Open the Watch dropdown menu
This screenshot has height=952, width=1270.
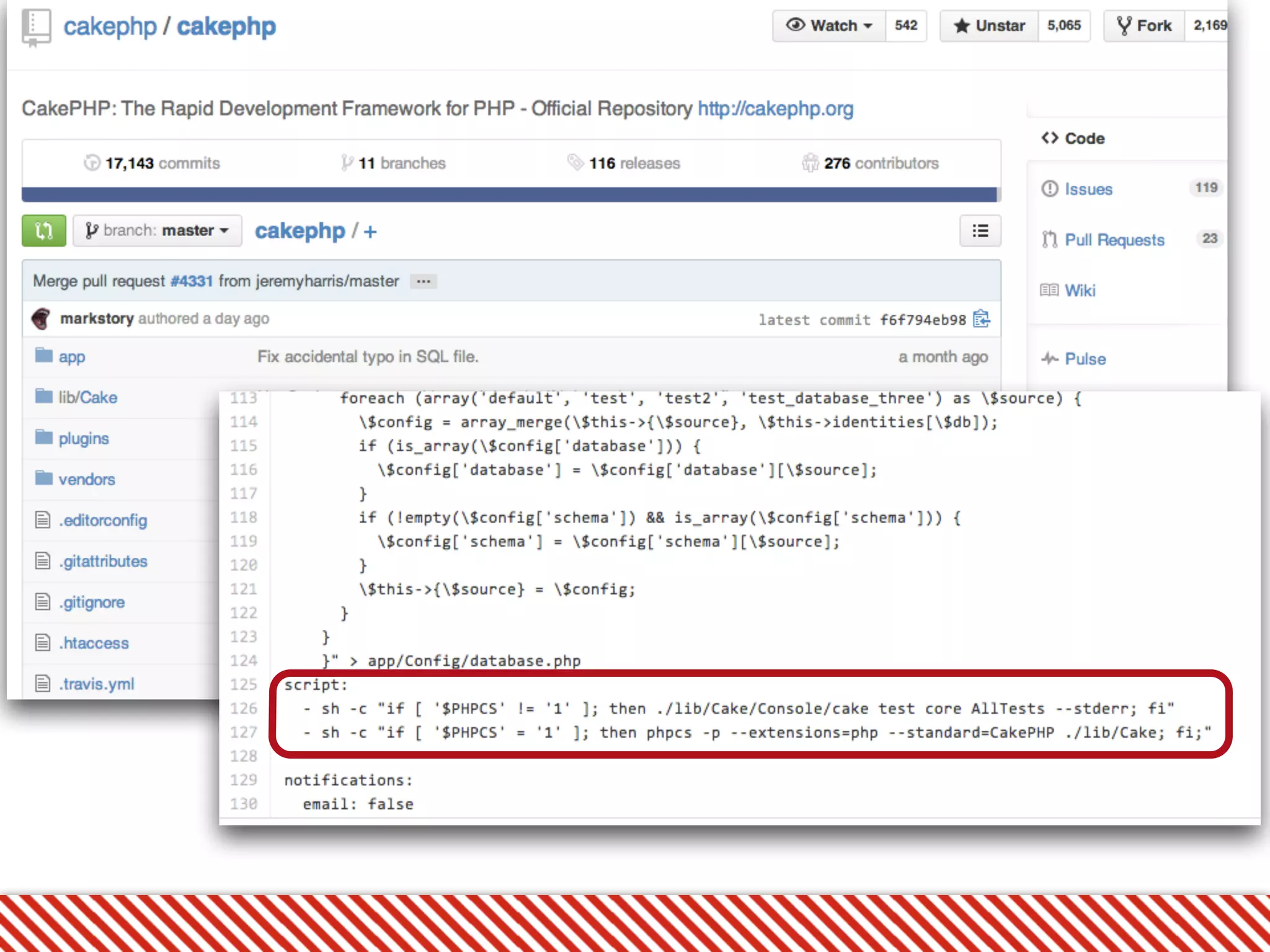[x=828, y=25]
